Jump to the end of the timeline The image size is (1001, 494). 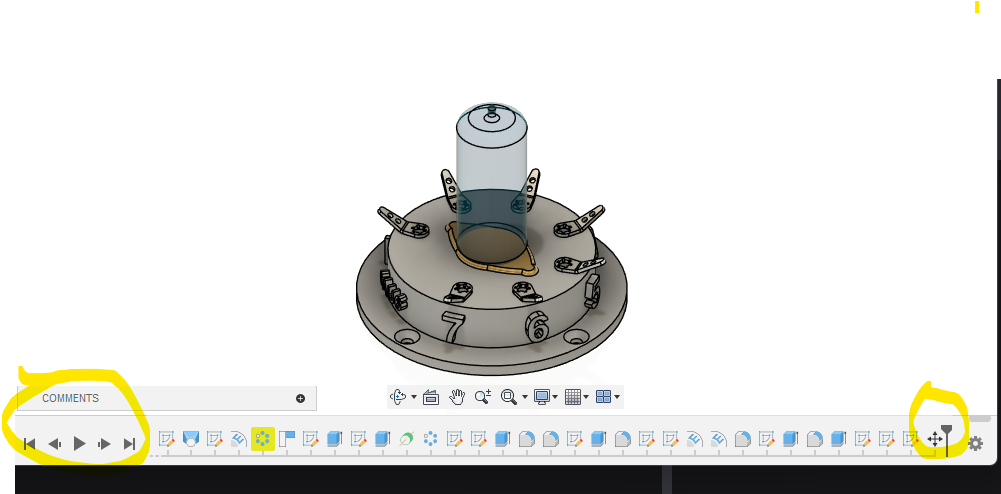130,444
